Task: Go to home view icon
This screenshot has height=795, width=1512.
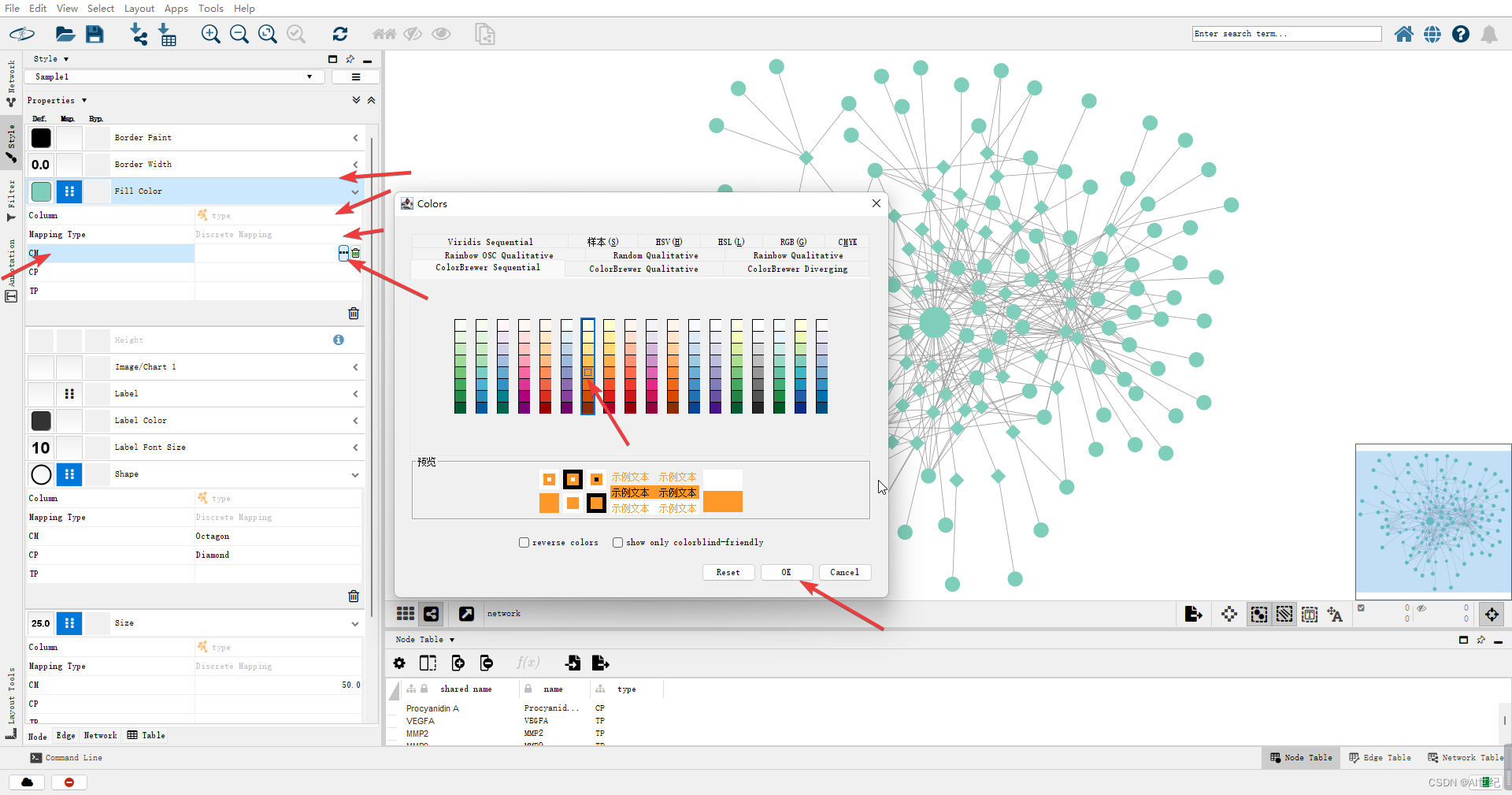Action: 1403,34
